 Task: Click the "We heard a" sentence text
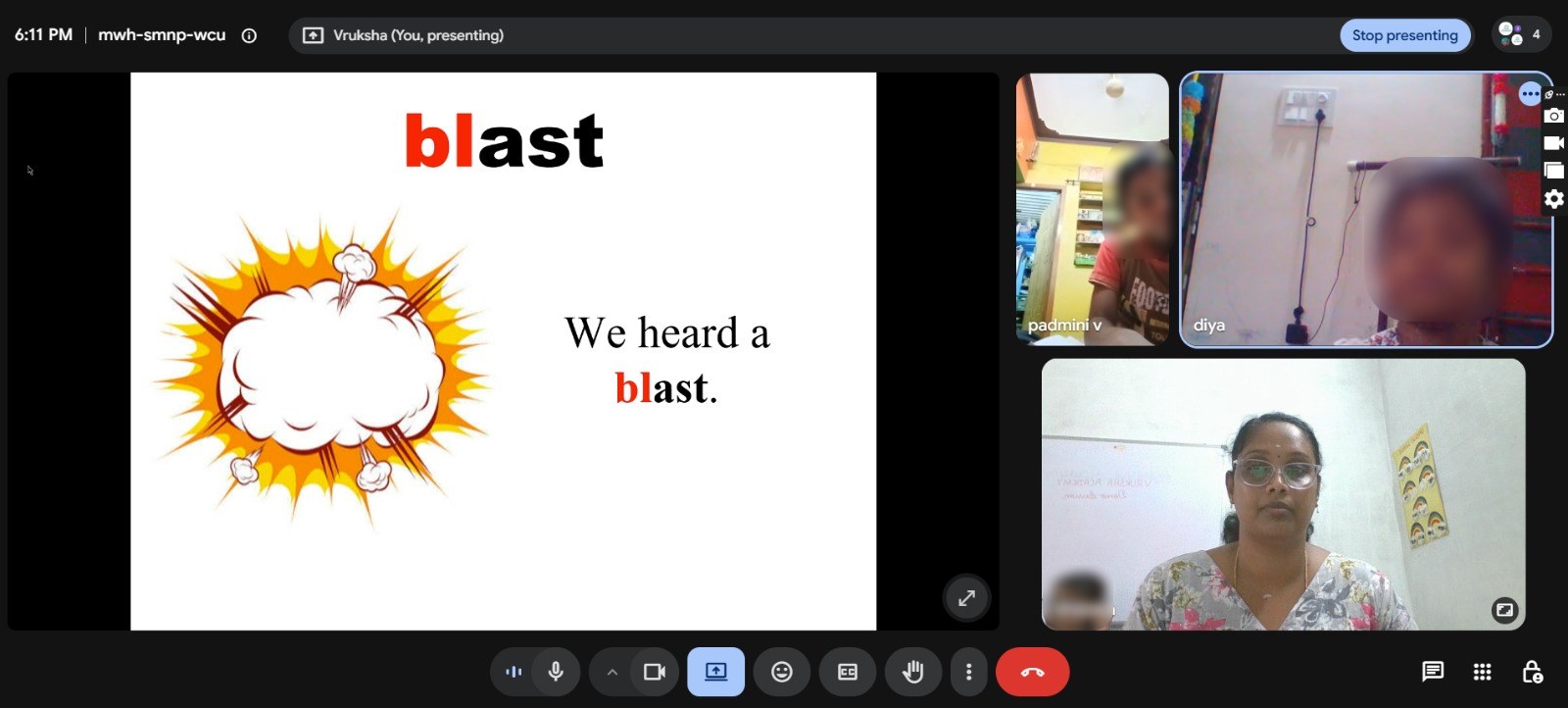tap(667, 333)
